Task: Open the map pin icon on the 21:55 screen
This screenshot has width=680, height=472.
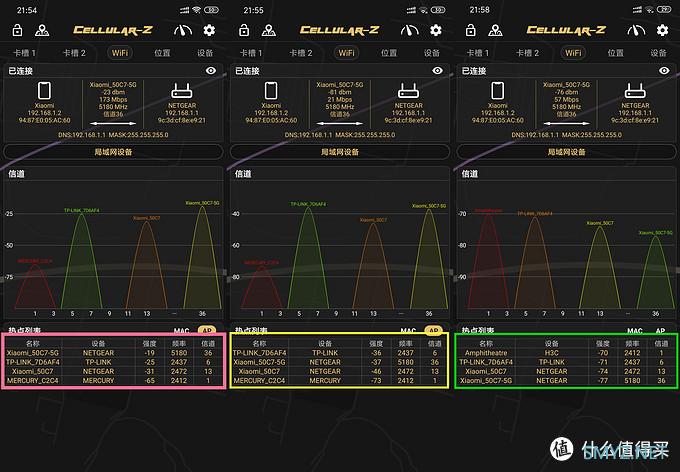Action: pyautogui.click(x=269, y=30)
